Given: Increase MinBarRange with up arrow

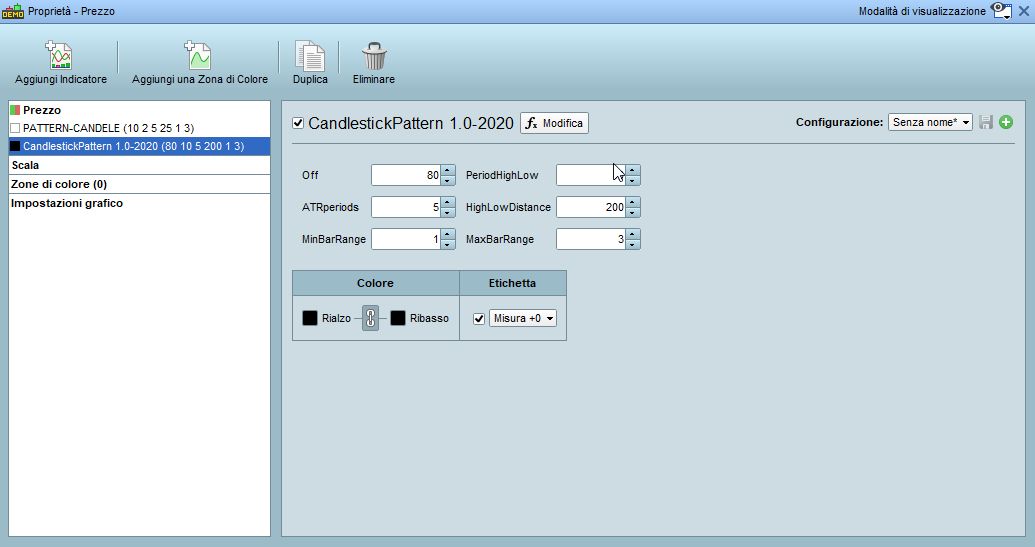Looking at the screenshot, I should point(448,234).
